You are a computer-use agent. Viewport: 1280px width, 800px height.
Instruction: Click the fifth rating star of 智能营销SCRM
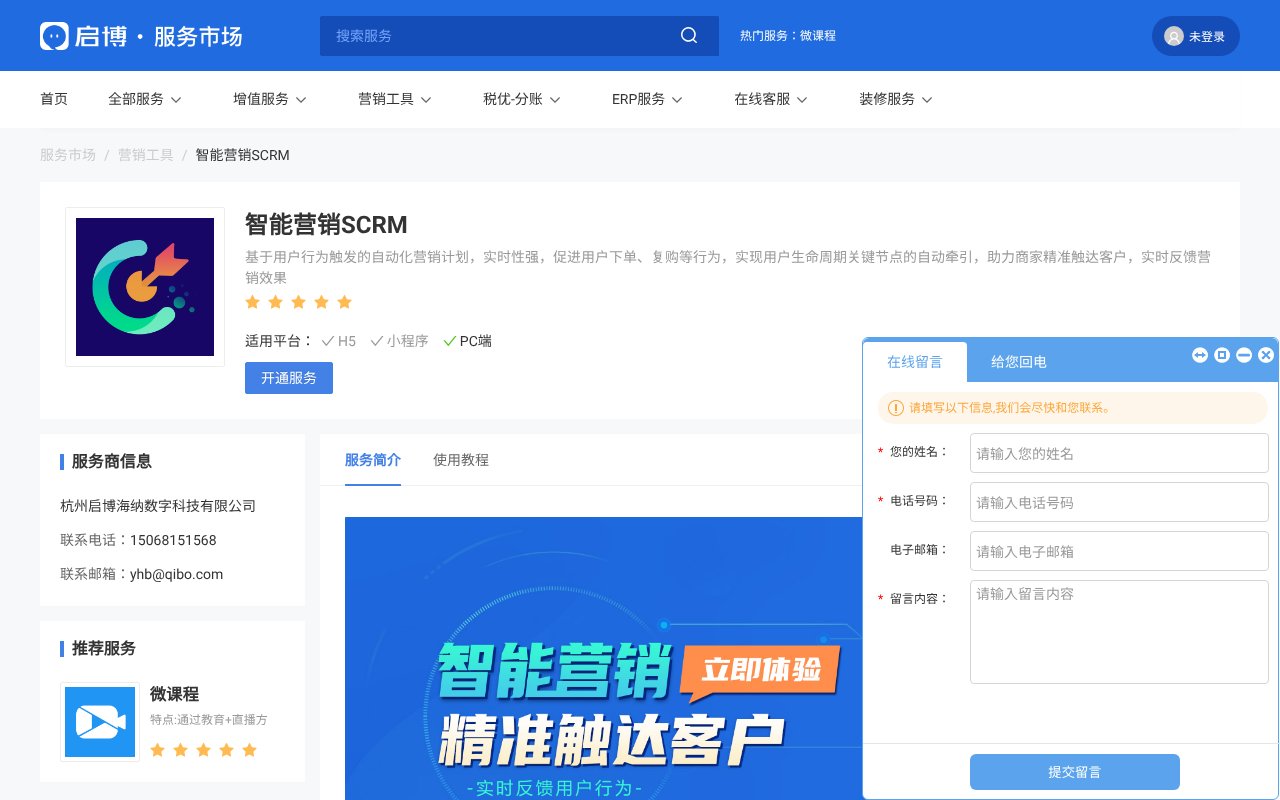[344, 301]
